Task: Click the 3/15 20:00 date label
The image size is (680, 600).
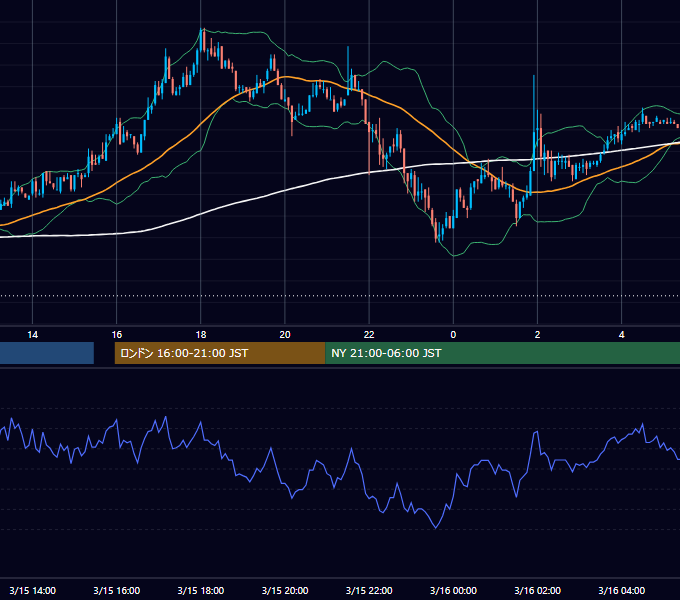Action: point(285,590)
